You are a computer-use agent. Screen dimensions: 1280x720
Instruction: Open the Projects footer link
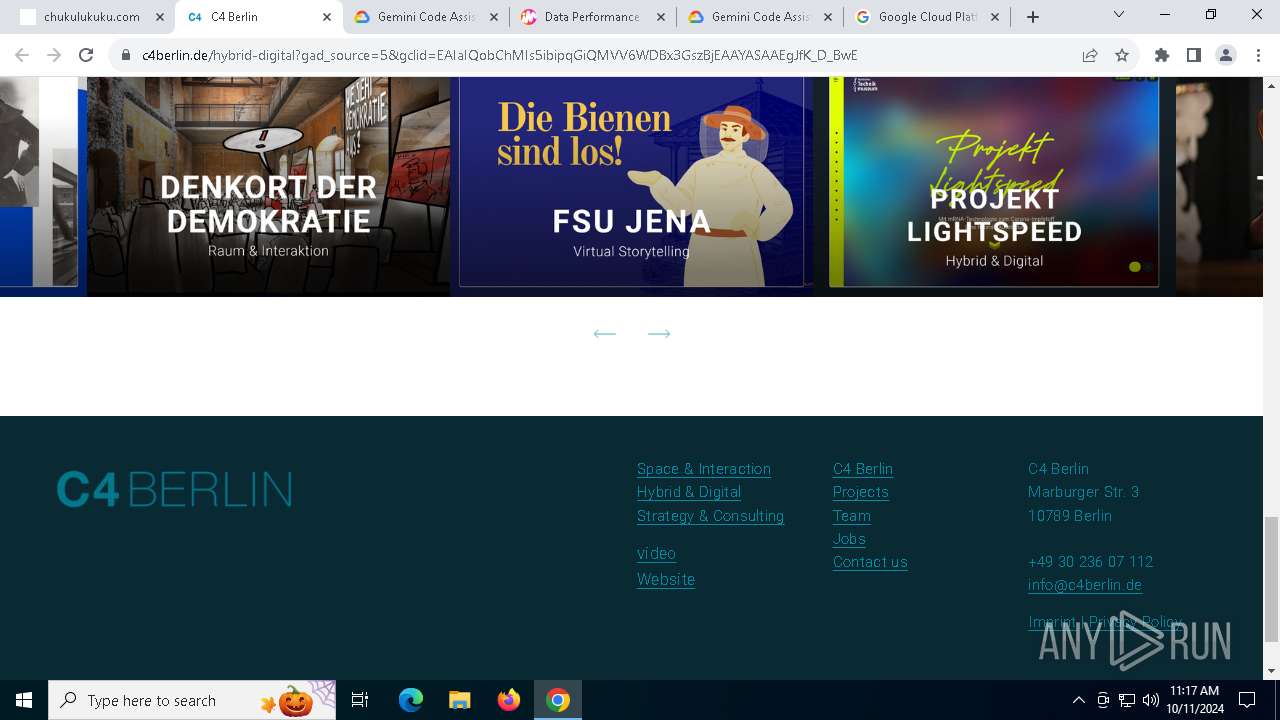(x=861, y=492)
